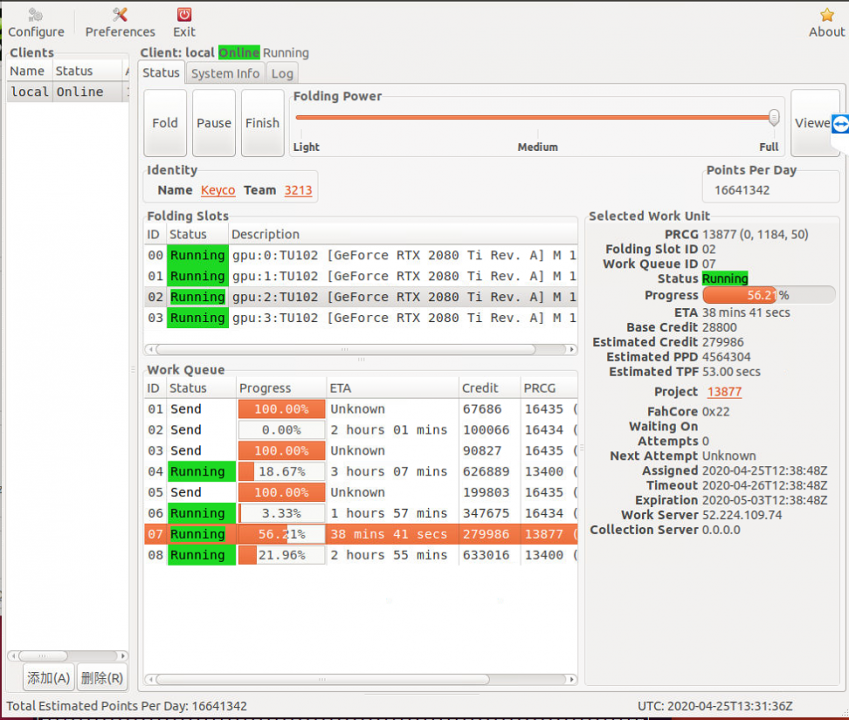Click the Finish button
The width and height of the screenshot is (849, 720).
point(263,123)
